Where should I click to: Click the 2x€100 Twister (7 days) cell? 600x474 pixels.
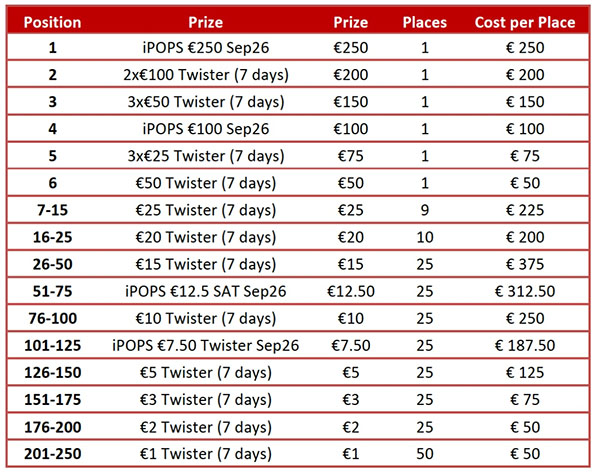point(205,75)
